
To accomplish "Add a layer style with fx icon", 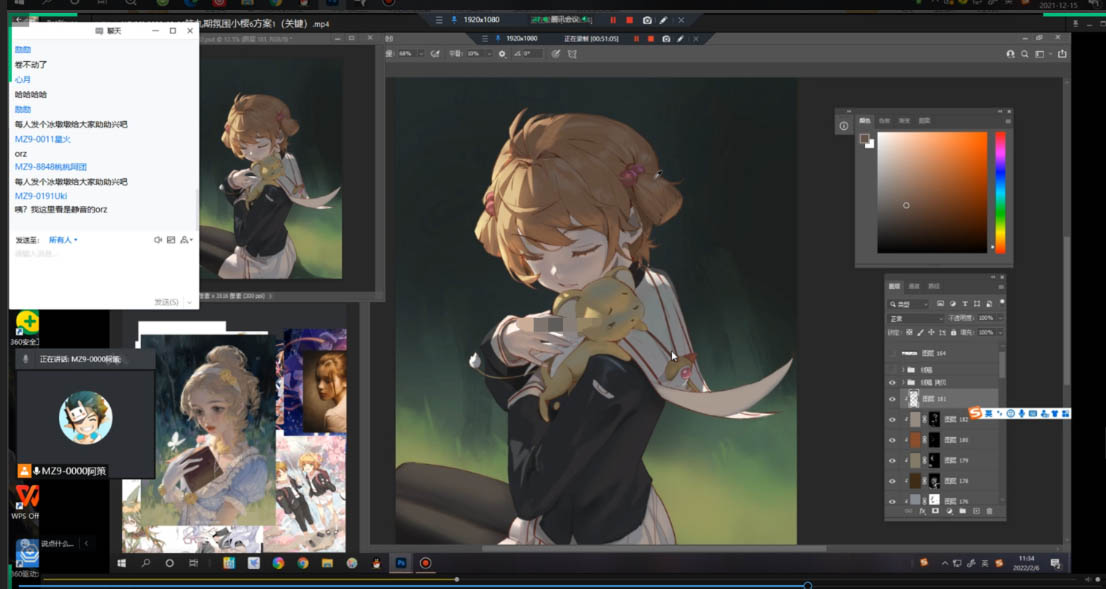I will coord(923,511).
